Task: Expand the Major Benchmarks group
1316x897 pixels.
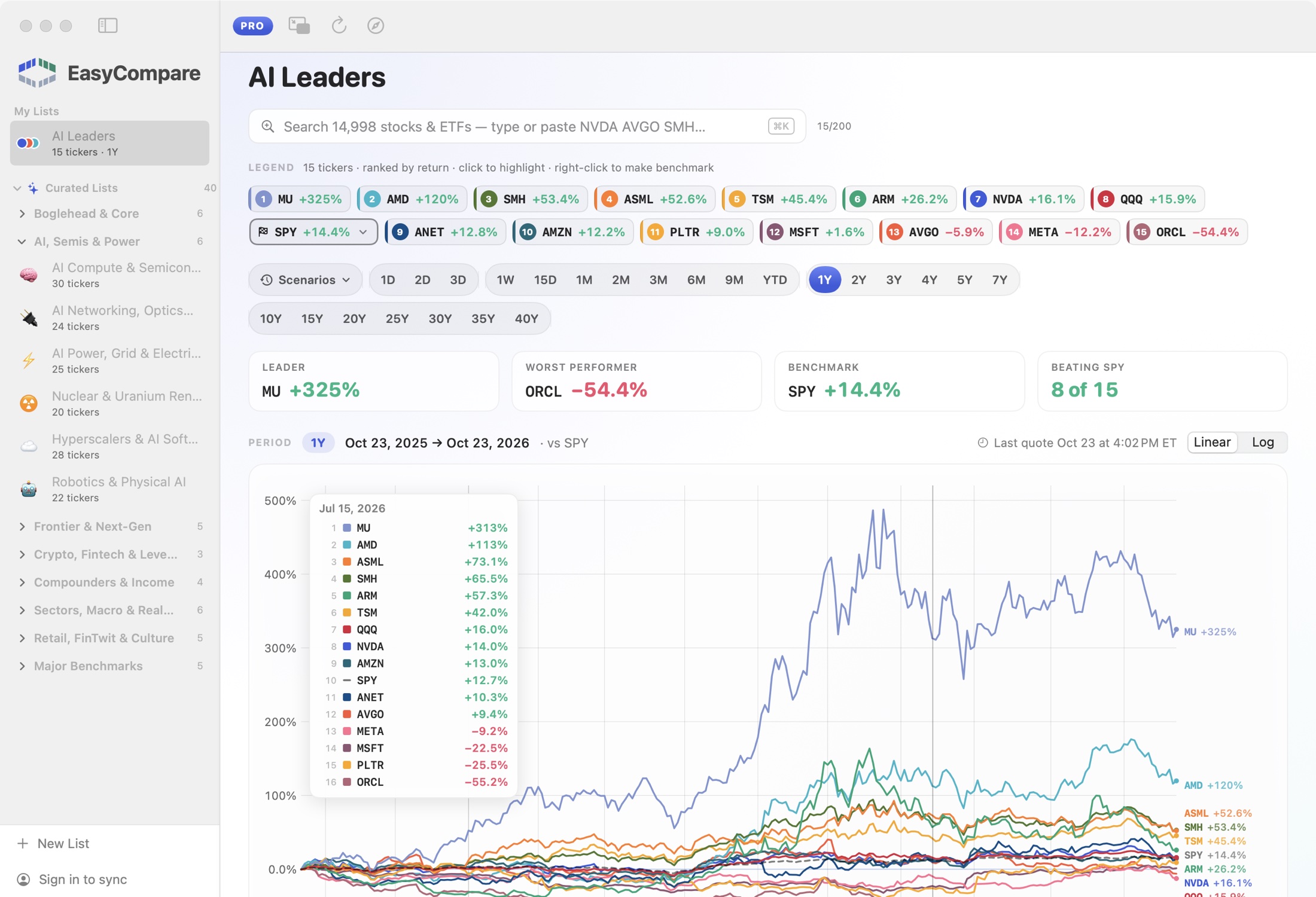Action: [x=22, y=666]
